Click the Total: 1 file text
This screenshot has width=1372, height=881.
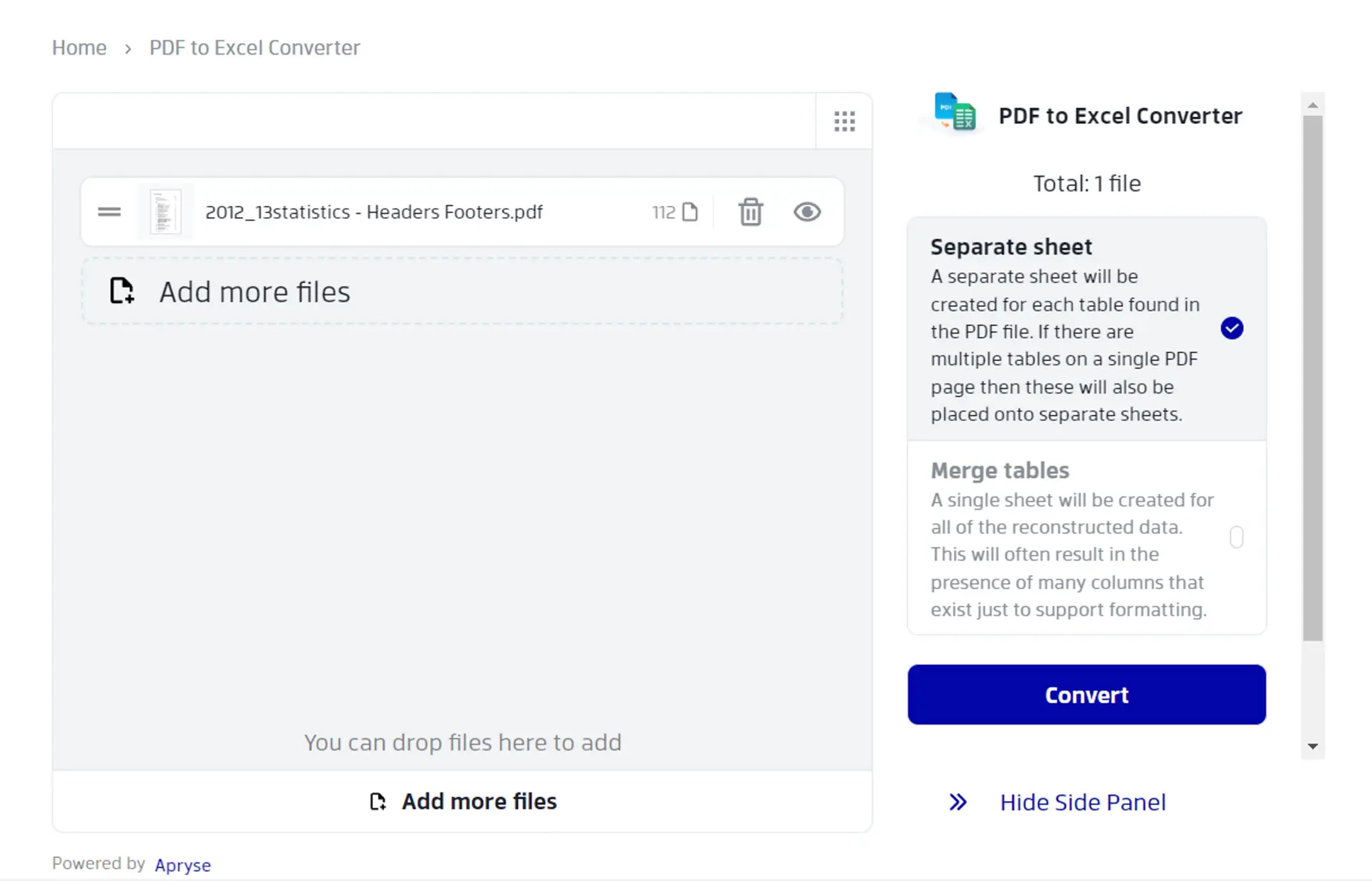tap(1087, 184)
